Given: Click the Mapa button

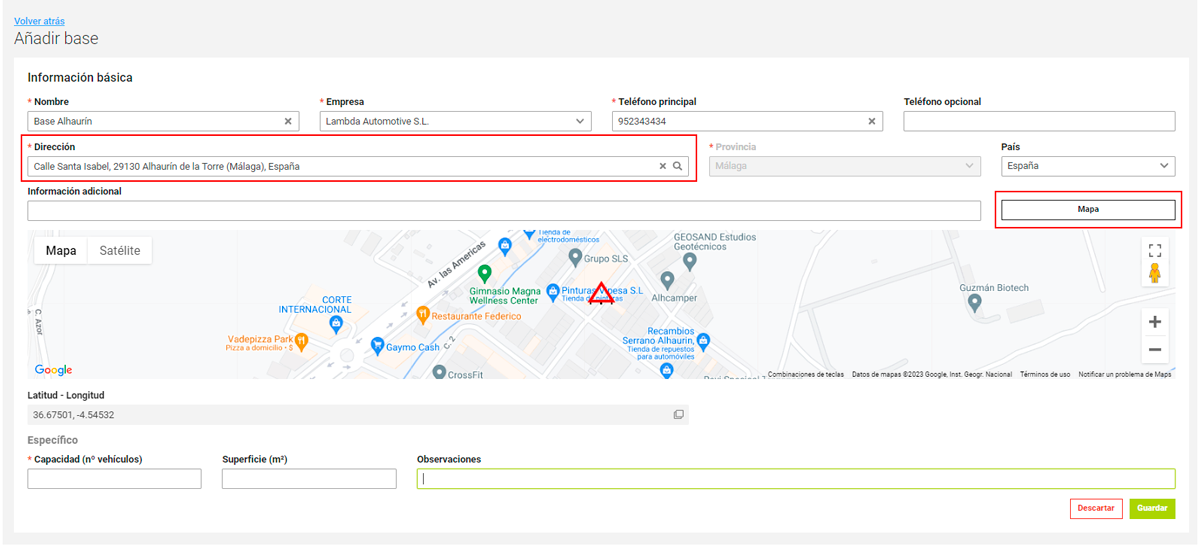Looking at the screenshot, I should [1088, 210].
